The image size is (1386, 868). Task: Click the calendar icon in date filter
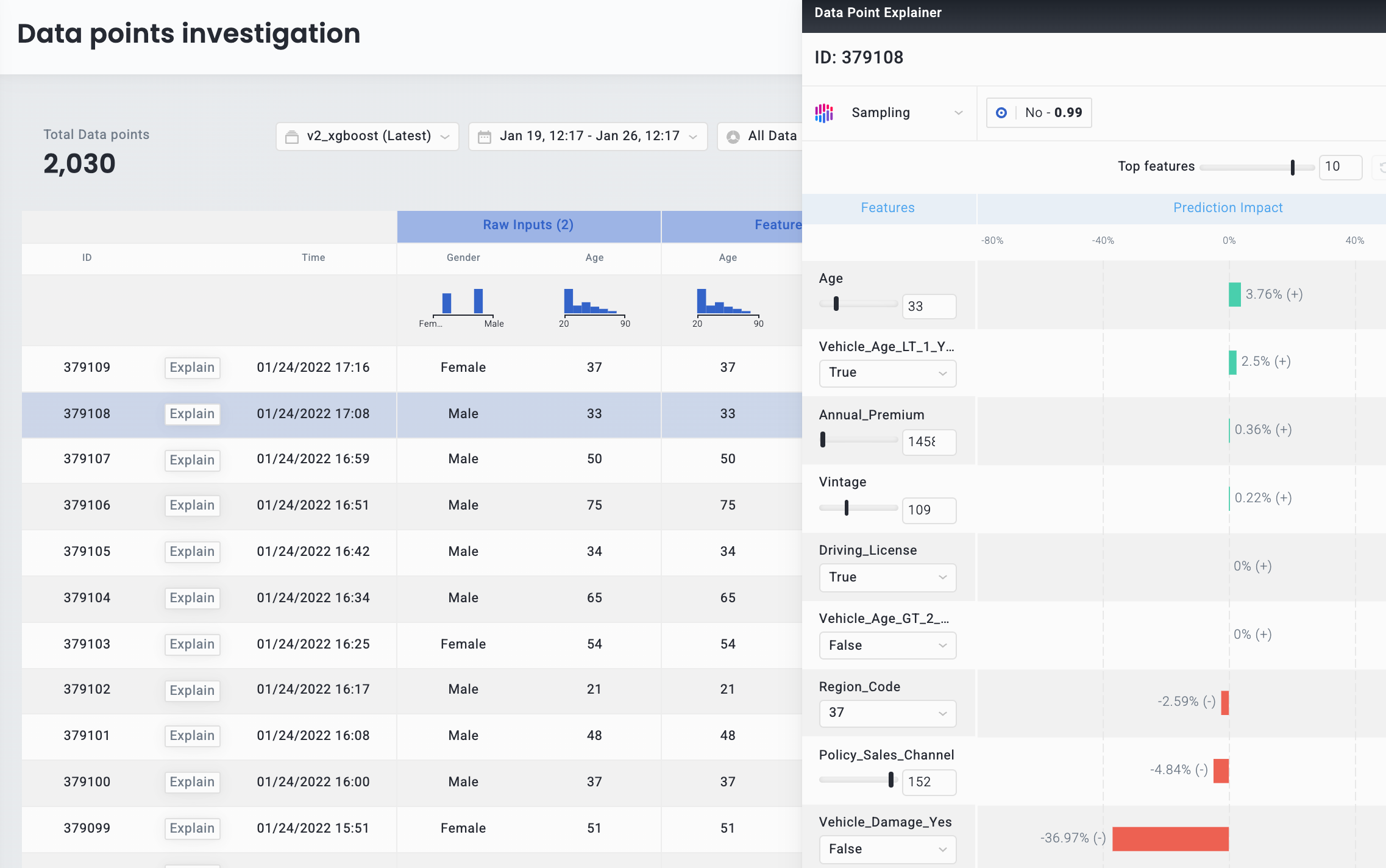pyautogui.click(x=485, y=137)
